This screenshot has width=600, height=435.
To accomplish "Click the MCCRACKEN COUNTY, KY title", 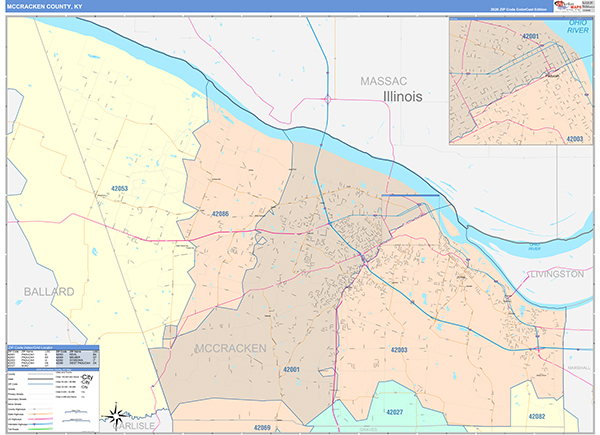I will click(x=43, y=6).
